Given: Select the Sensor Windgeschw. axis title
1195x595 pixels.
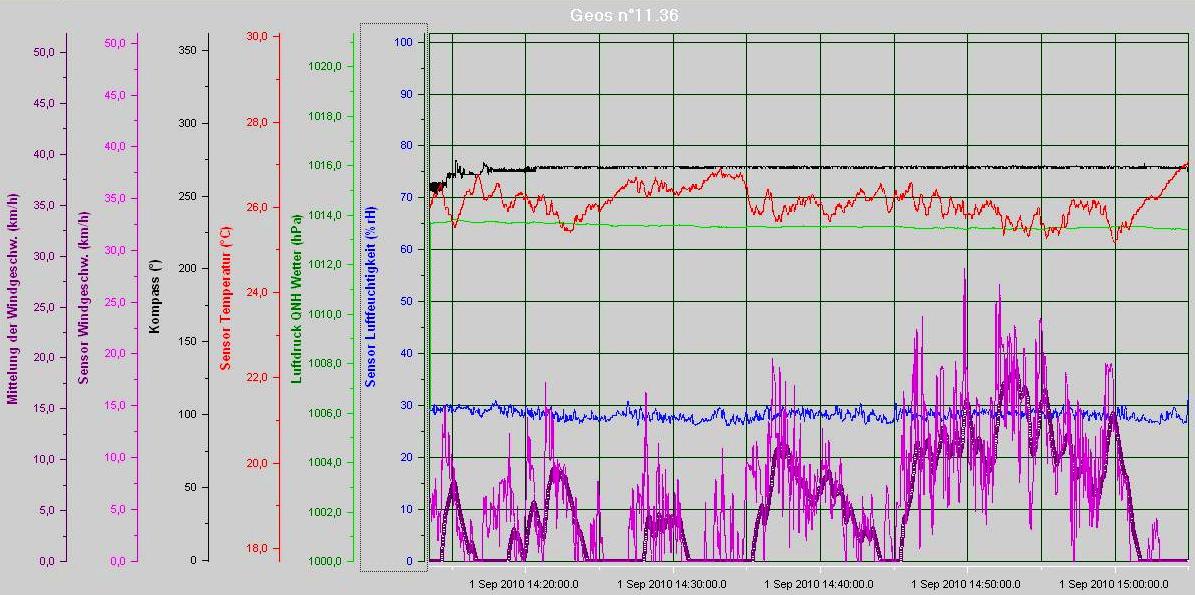Looking at the screenshot, I should (84, 298).
